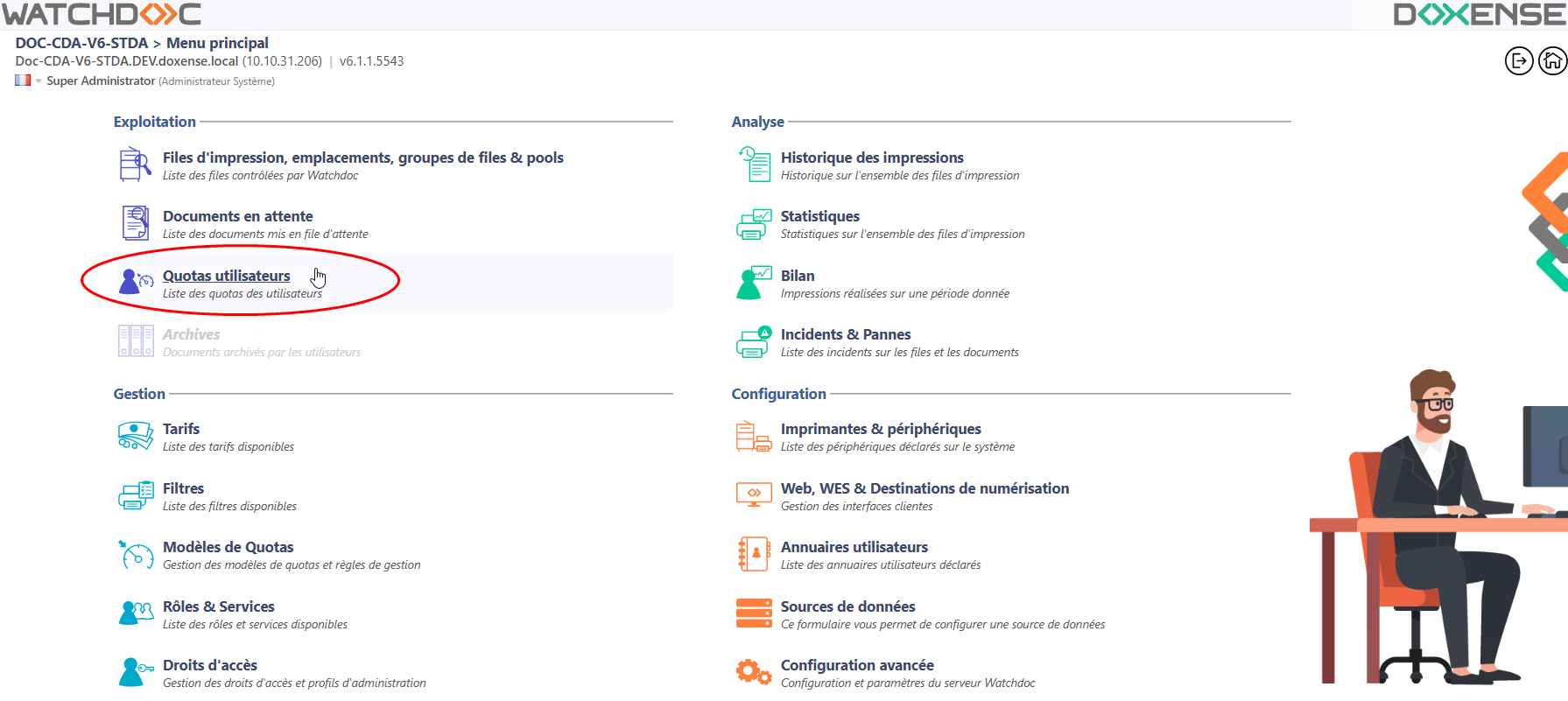Open Modèles de Quotas
Image resolution: width=1568 pixels, height=701 pixels.
[x=228, y=547]
